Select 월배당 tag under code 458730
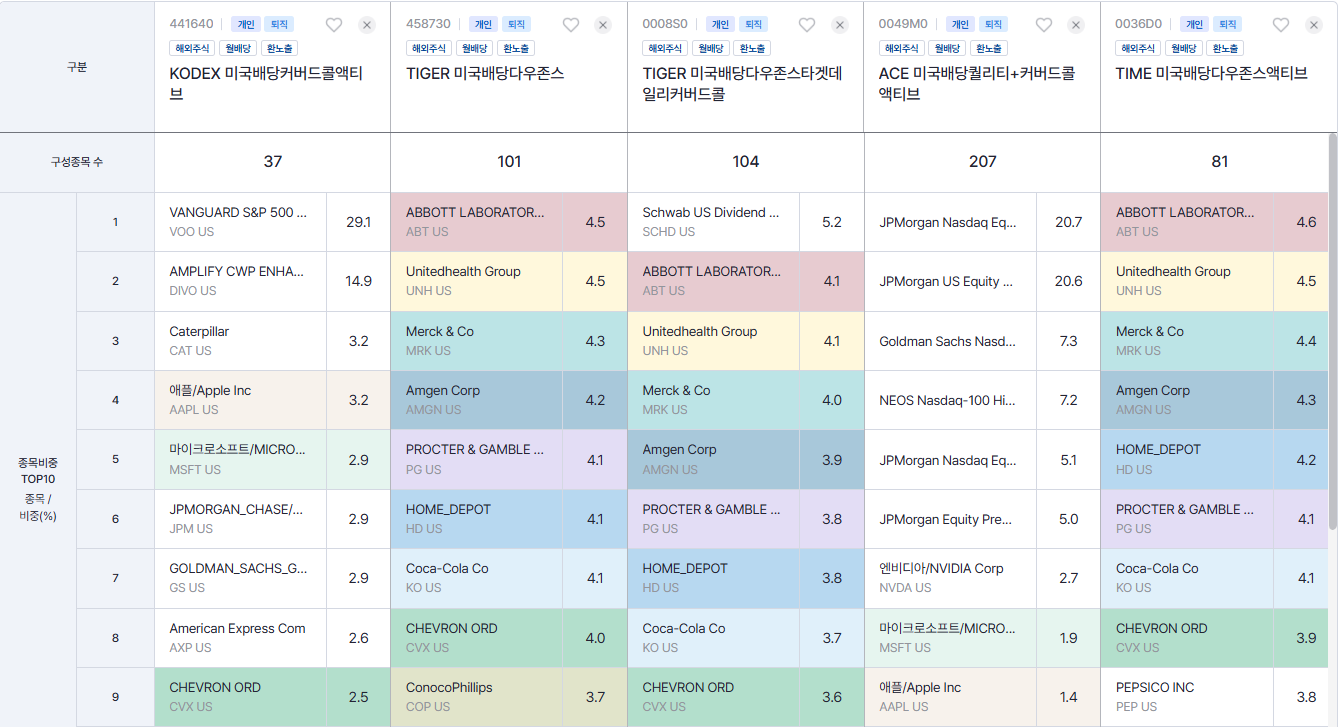Viewport: 1339px width, 727px height. coord(475,48)
